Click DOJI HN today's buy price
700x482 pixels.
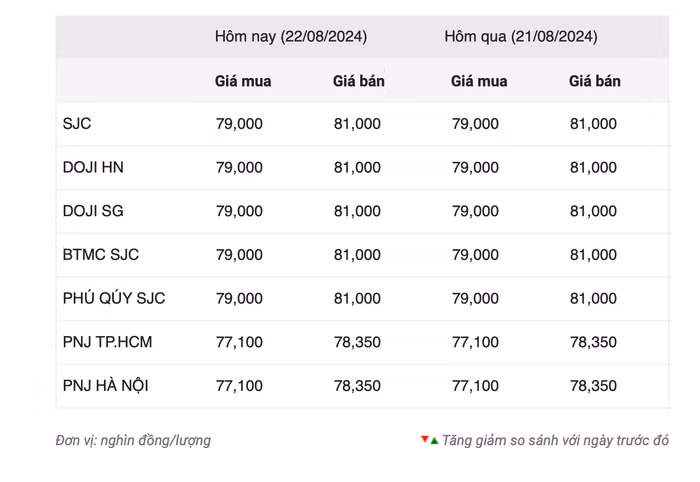click(239, 167)
